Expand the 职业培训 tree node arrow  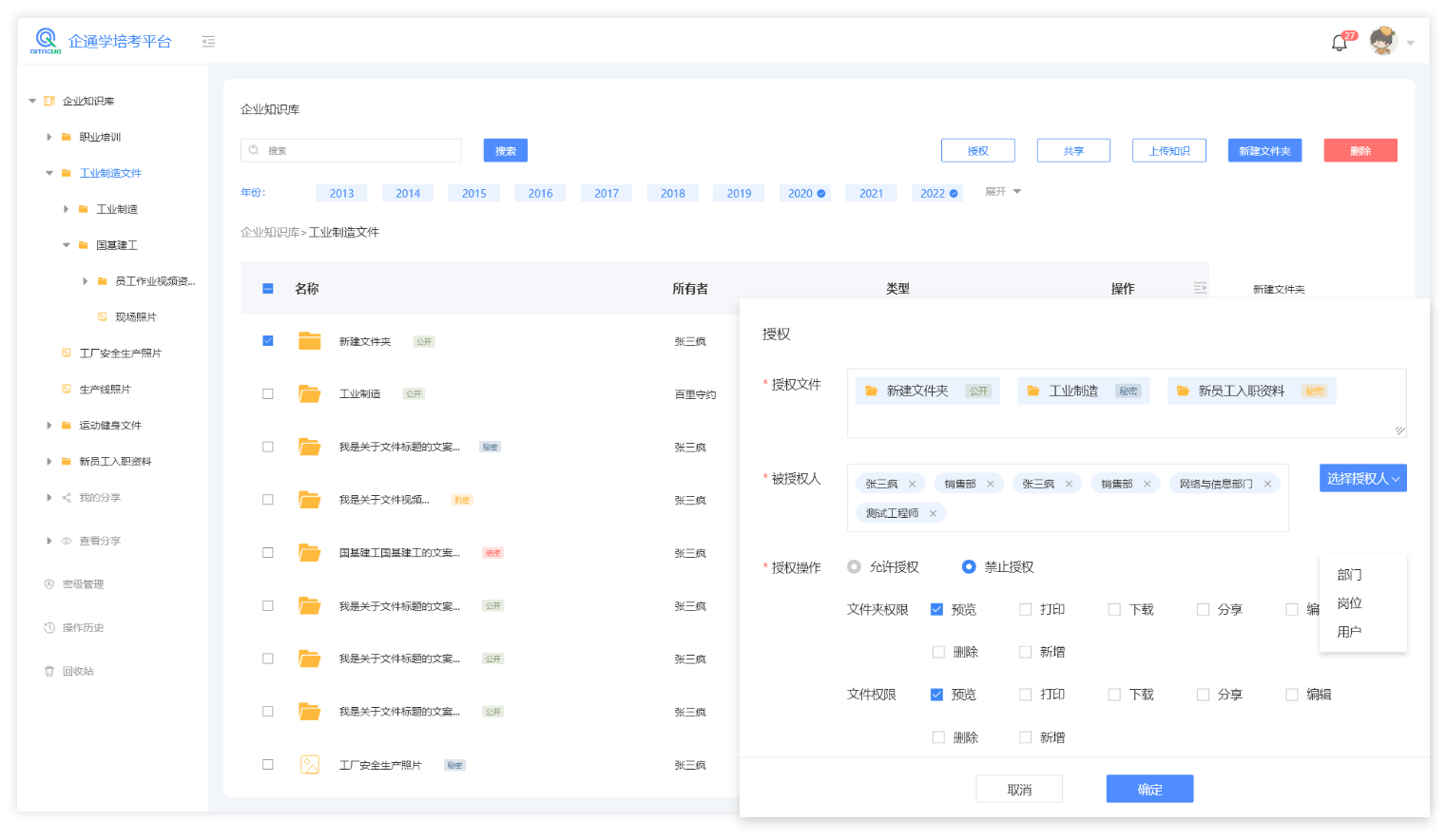tap(49, 137)
